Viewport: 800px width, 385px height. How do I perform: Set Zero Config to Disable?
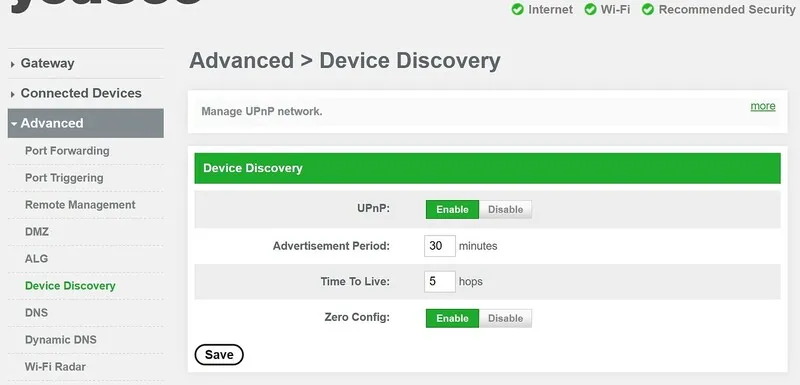pyautogui.click(x=505, y=318)
